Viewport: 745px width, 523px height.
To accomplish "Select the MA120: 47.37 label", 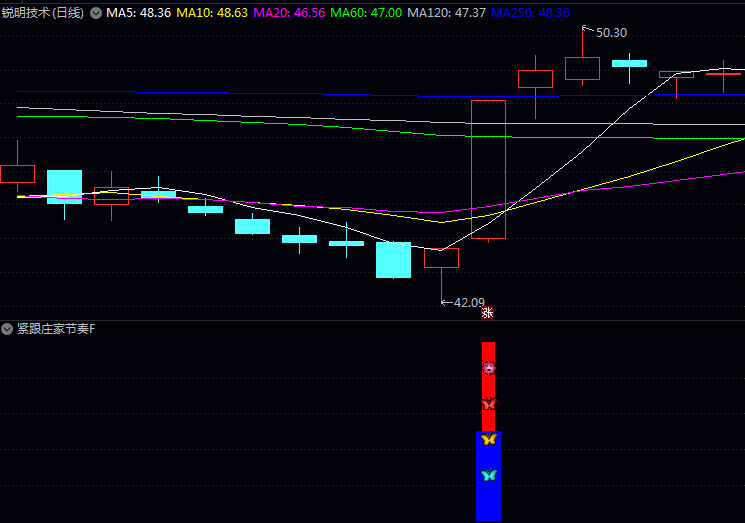I will (446, 13).
